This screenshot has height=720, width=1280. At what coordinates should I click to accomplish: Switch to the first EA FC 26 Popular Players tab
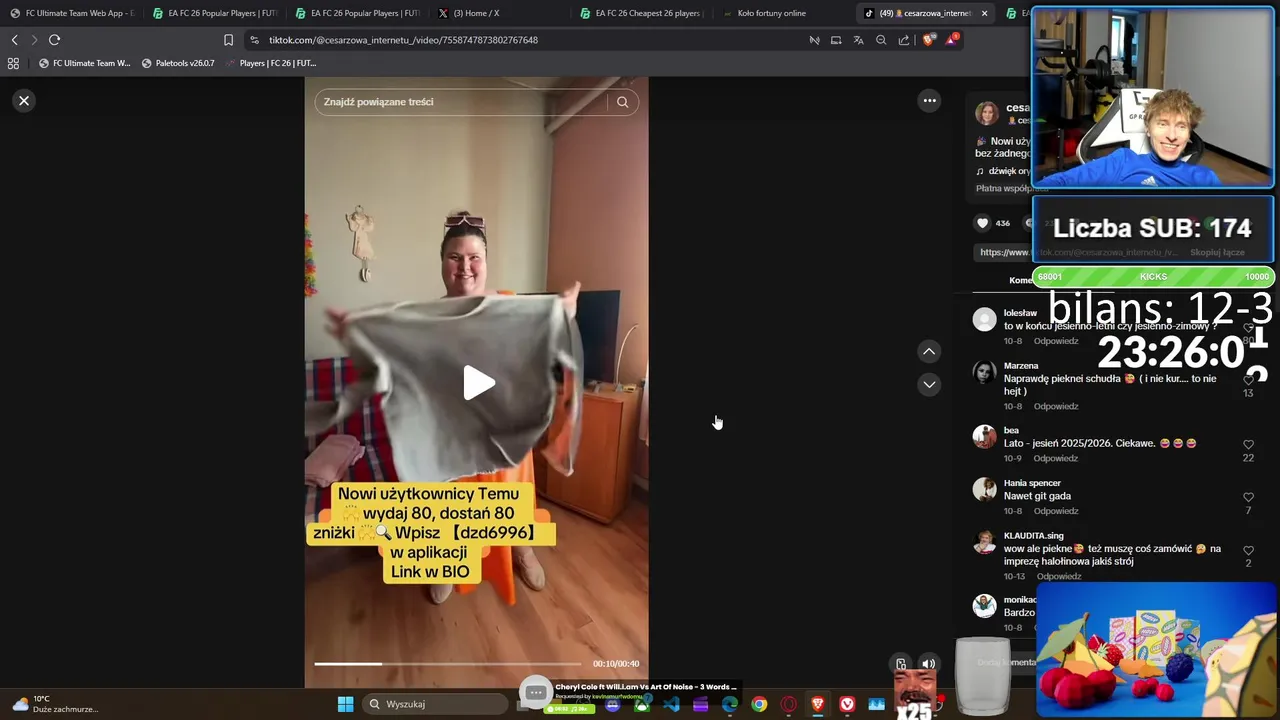pos(215,13)
